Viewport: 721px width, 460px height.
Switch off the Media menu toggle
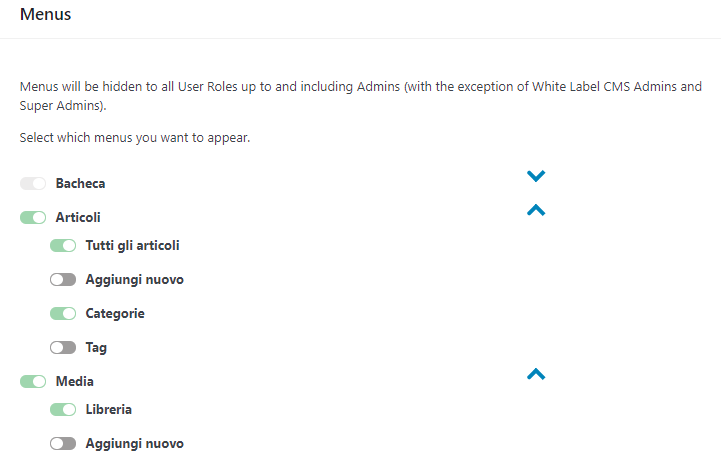pos(33,381)
